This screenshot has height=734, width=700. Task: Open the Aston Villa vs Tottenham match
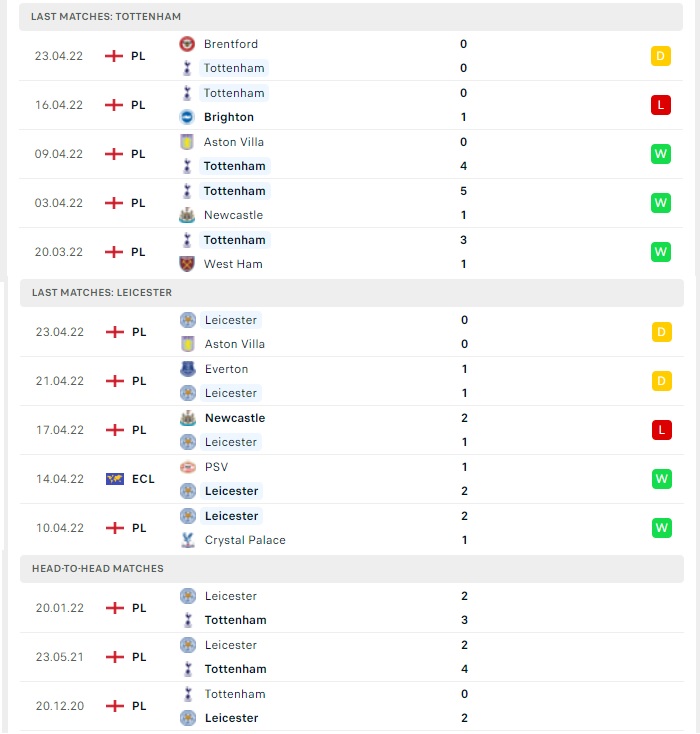(x=351, y=154)
